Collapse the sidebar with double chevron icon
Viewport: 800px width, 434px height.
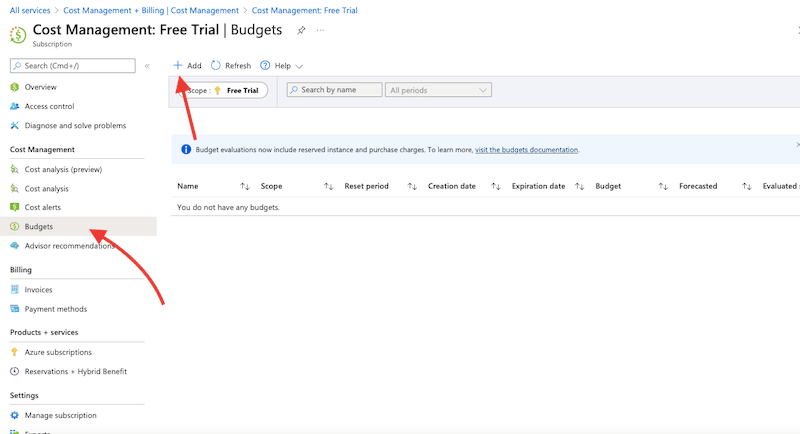click(147, 66)
